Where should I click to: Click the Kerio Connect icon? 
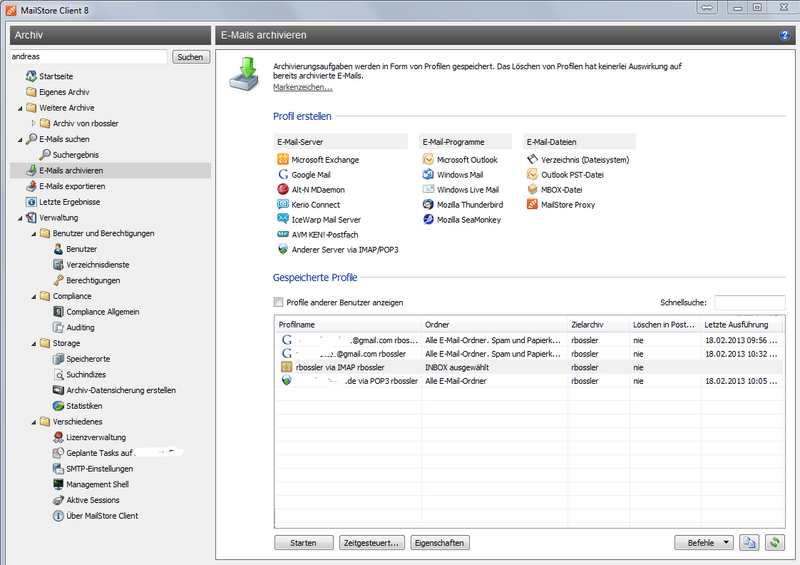[283, 204]
